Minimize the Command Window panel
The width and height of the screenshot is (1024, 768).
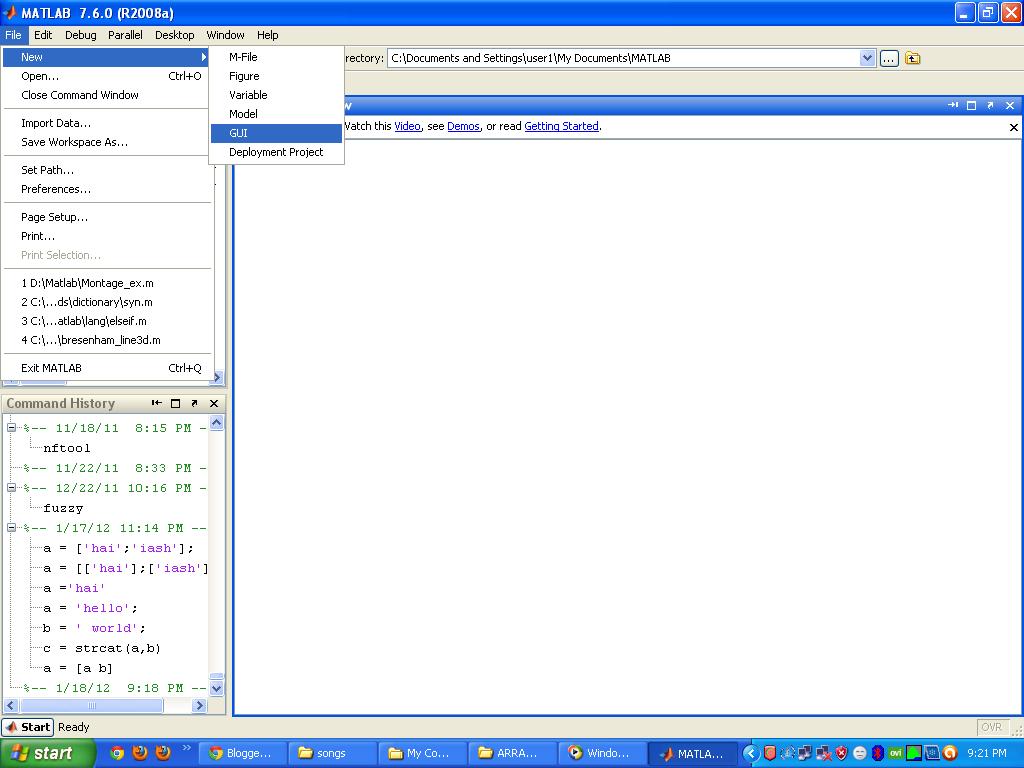(x=953, y=105)
